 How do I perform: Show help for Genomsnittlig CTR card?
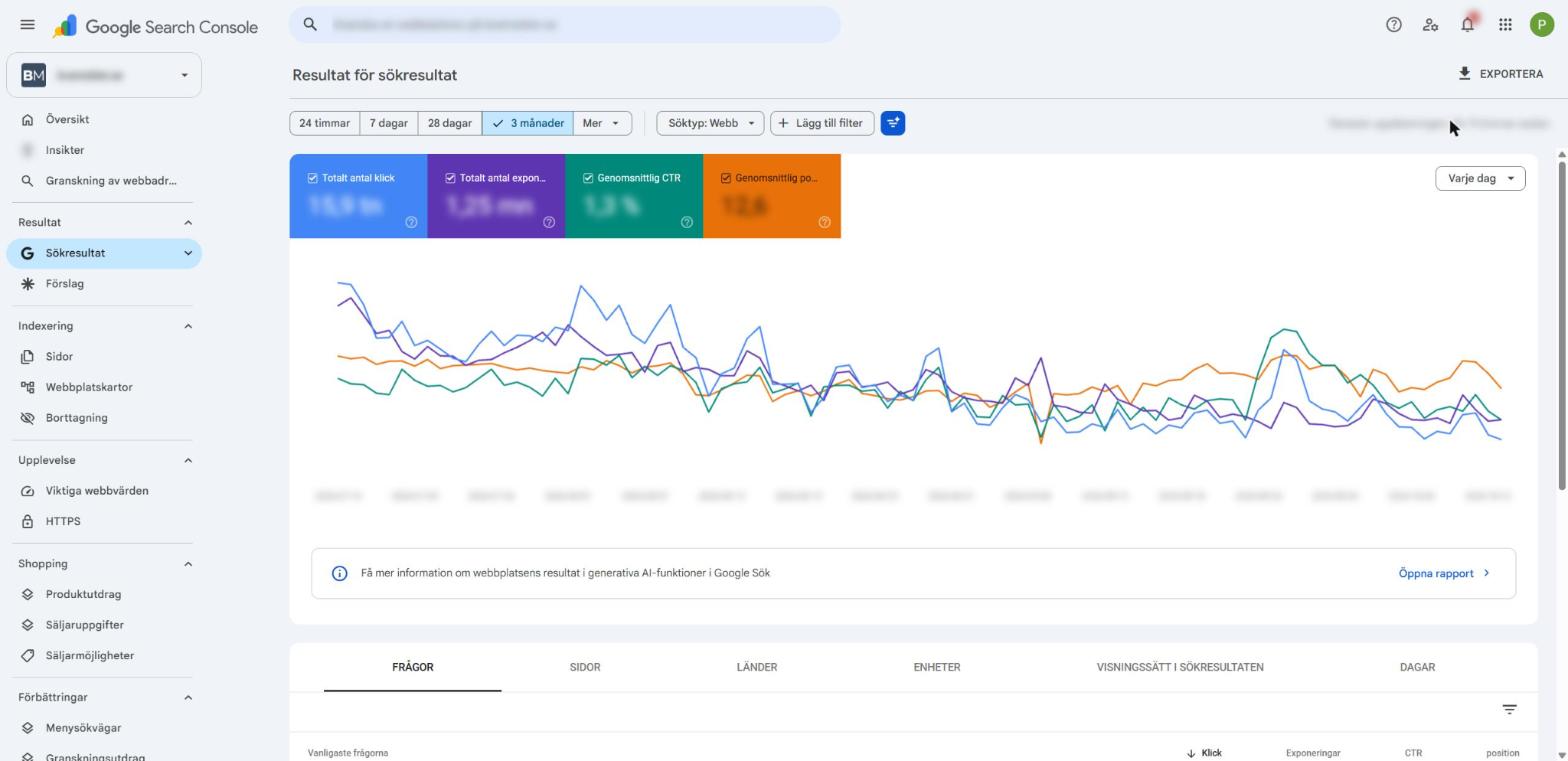click(x=686, y=222)
